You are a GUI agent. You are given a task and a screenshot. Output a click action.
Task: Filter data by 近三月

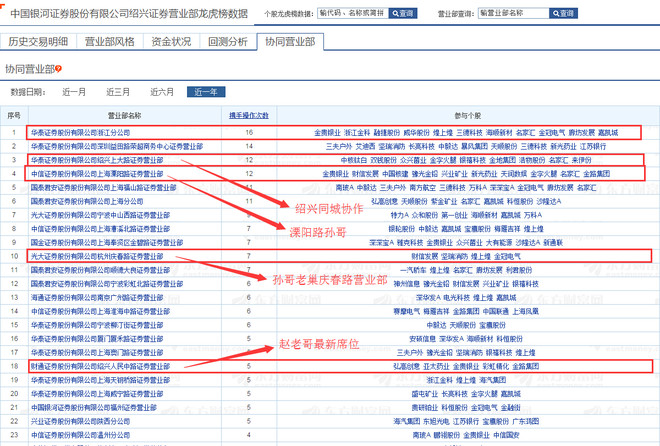click(118, 92)
